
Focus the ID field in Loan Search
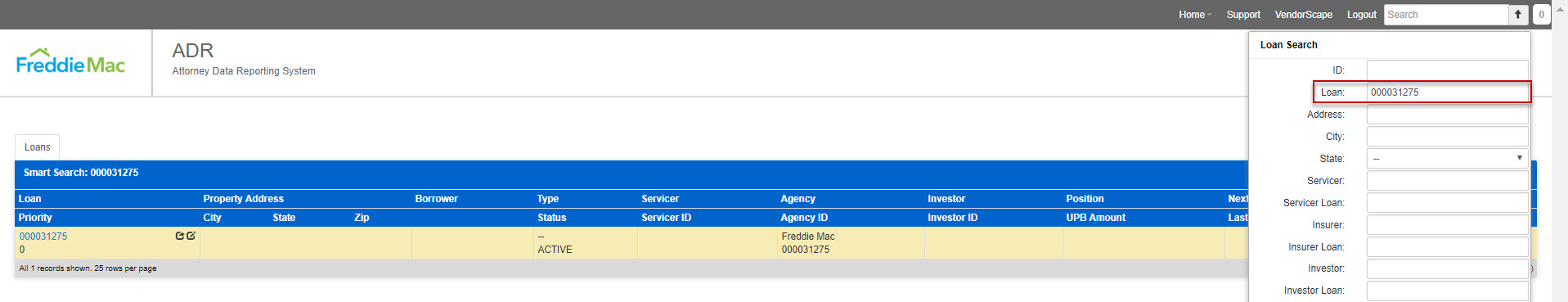(x=1447, y=70)
